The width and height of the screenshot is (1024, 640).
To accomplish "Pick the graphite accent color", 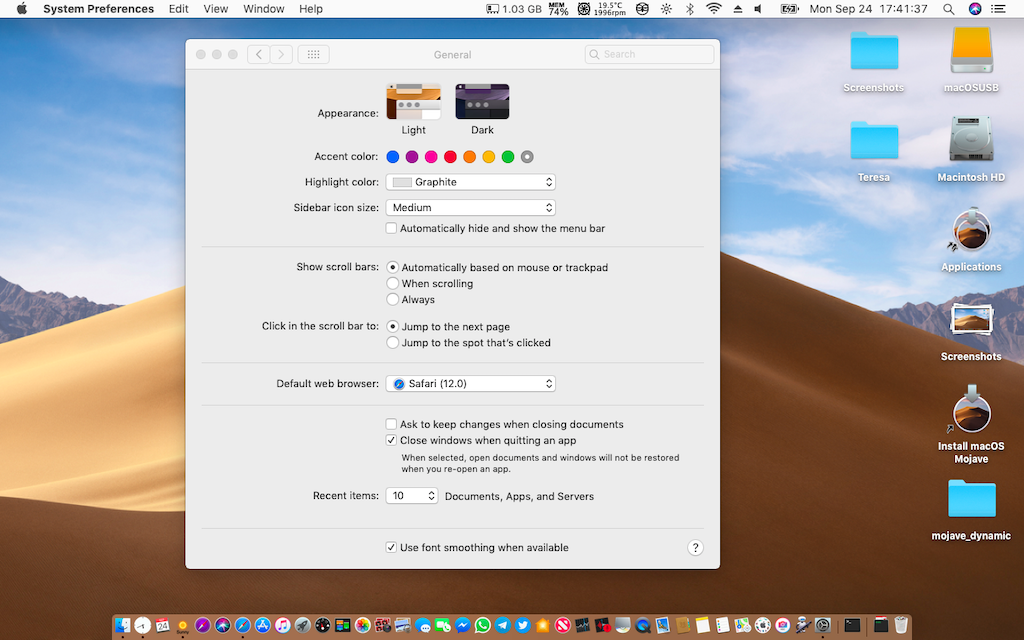I will [x=527, y=157].
